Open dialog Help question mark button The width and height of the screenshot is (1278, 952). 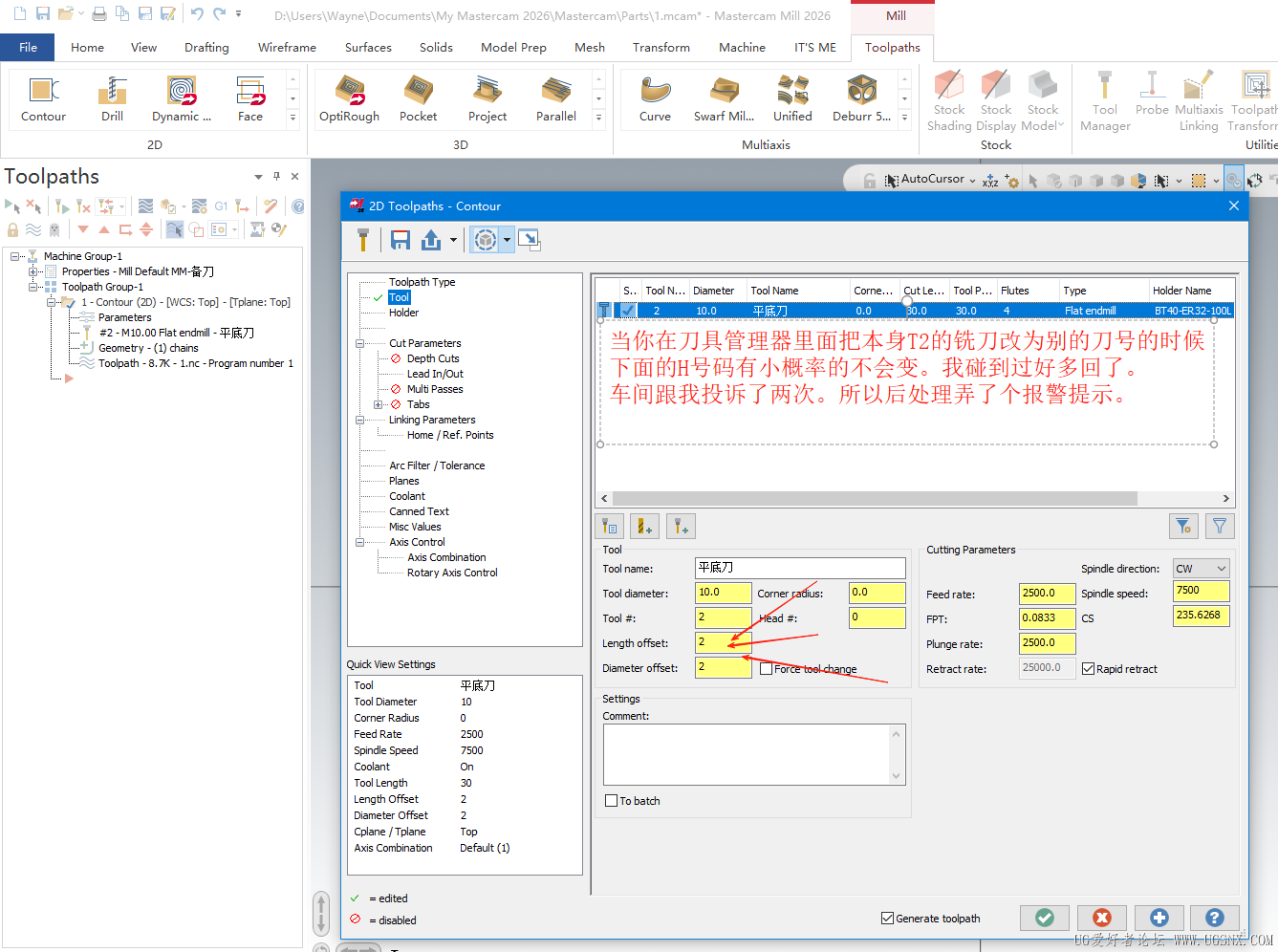click(x=1215, y=918)
